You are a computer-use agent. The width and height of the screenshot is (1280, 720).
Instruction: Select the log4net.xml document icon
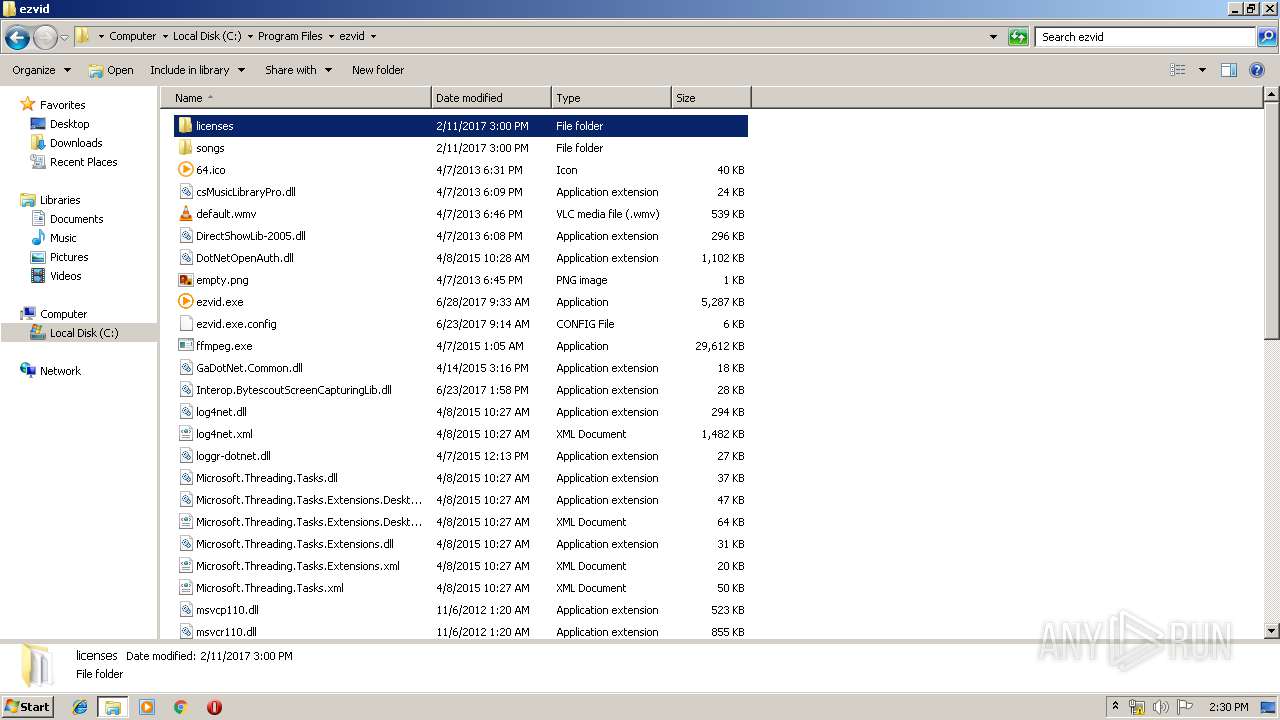[185, 434]
